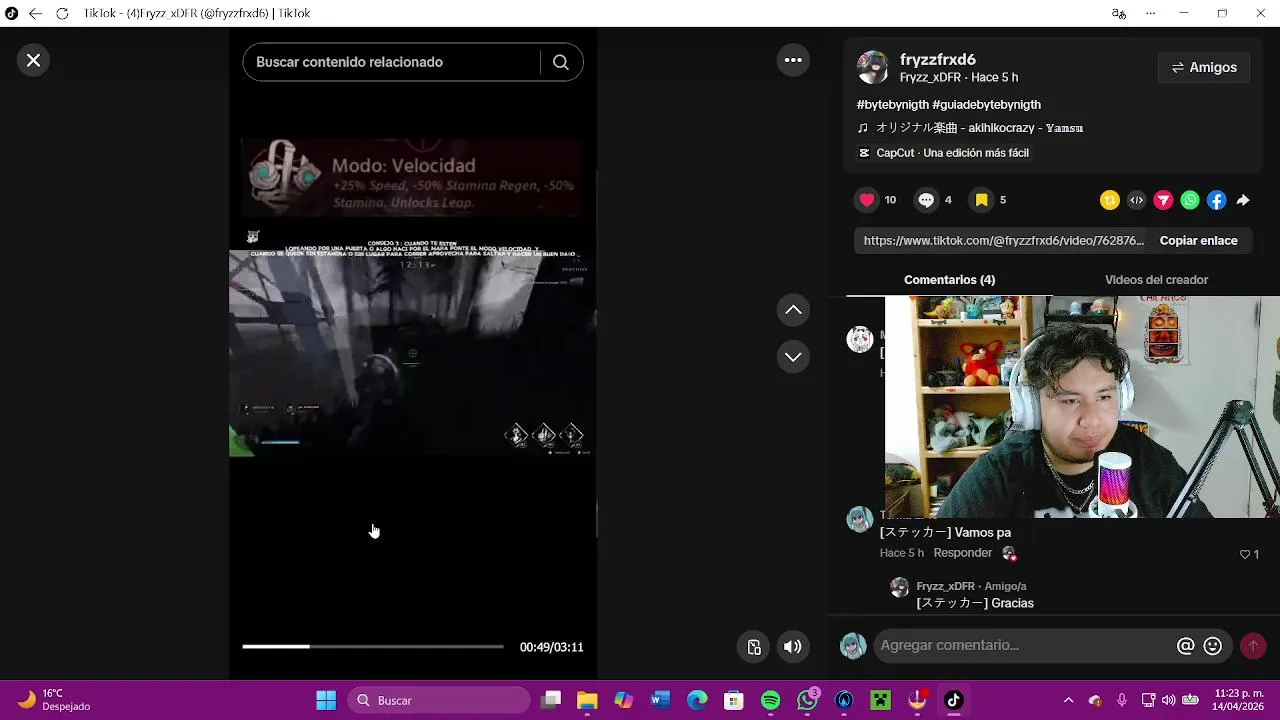Insert a mention with @ icon
1280x720 pixels.
point(1186,646)
